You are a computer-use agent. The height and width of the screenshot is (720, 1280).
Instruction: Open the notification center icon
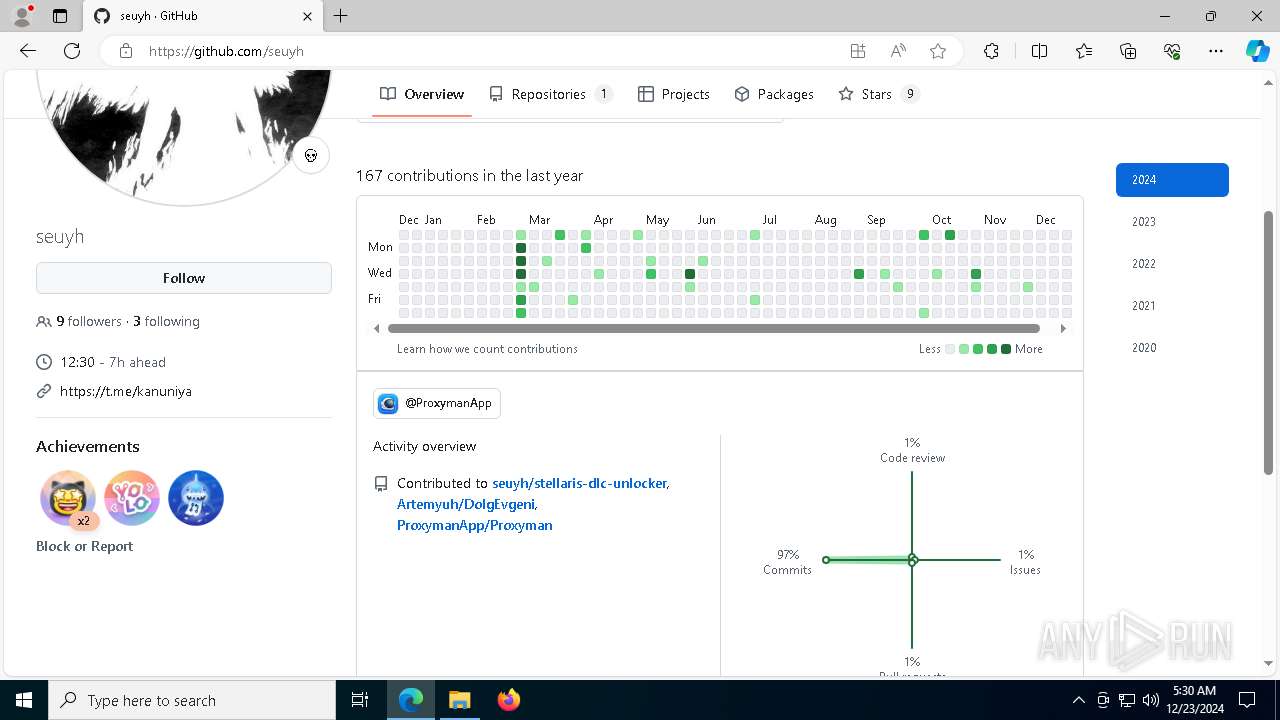tap(1247, 700)
